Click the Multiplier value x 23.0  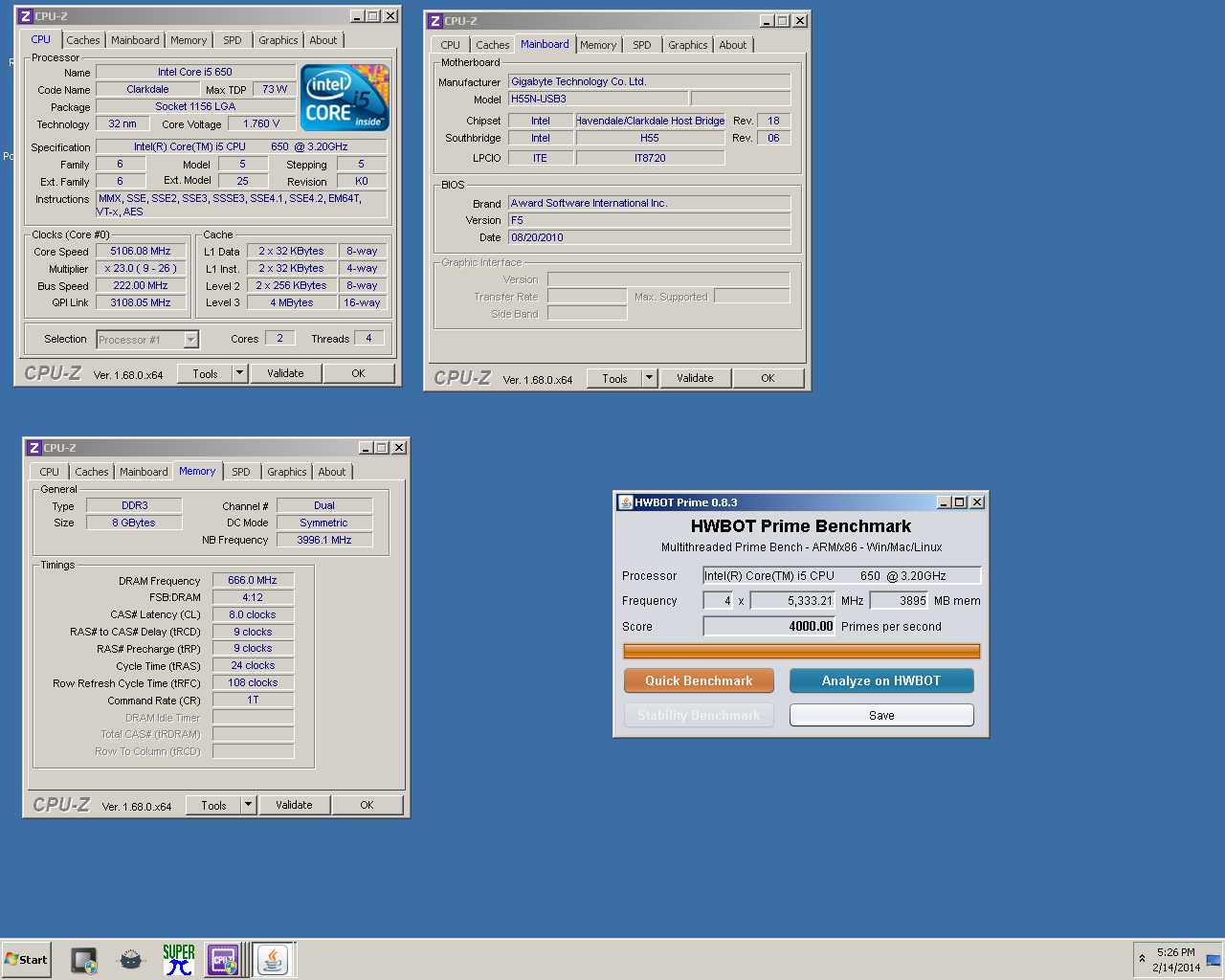[x=141, y=268]
